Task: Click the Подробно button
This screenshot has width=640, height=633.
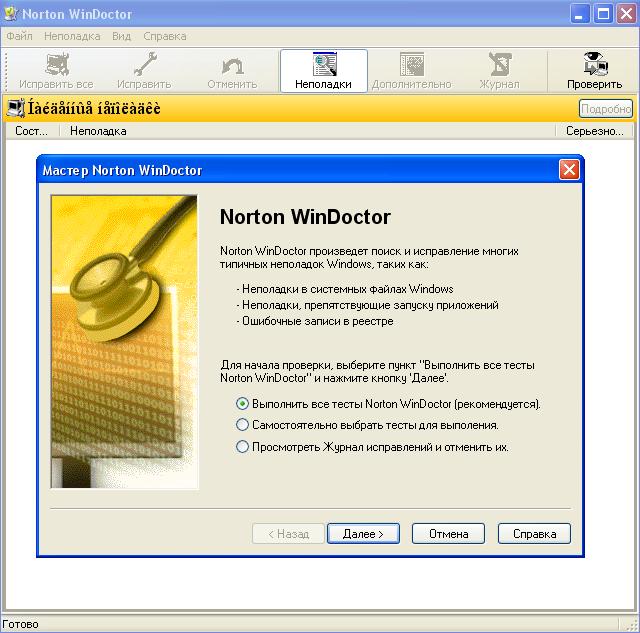Action: 606,109
